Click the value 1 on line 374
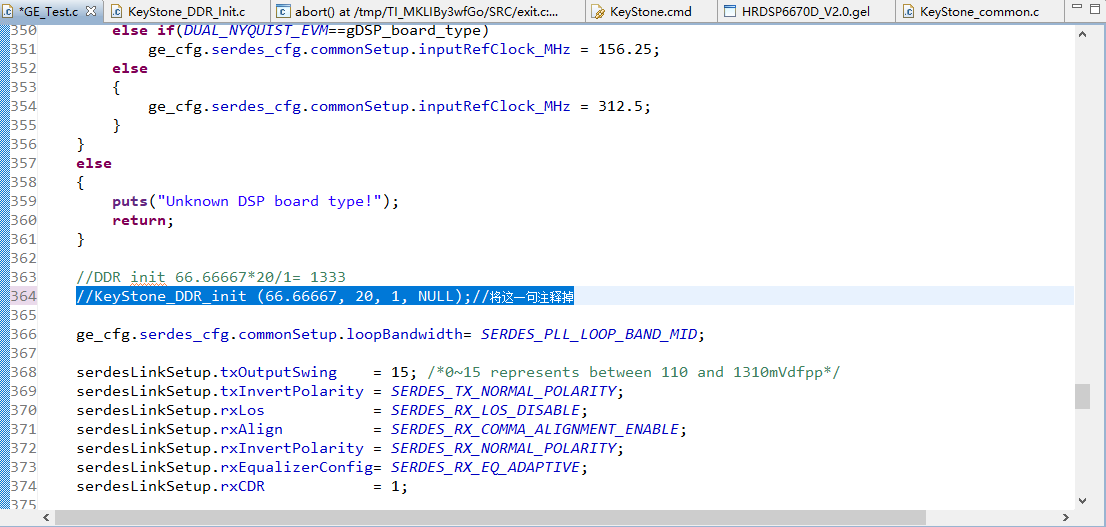Screen dimensions: 1106x527 (395, 486)
